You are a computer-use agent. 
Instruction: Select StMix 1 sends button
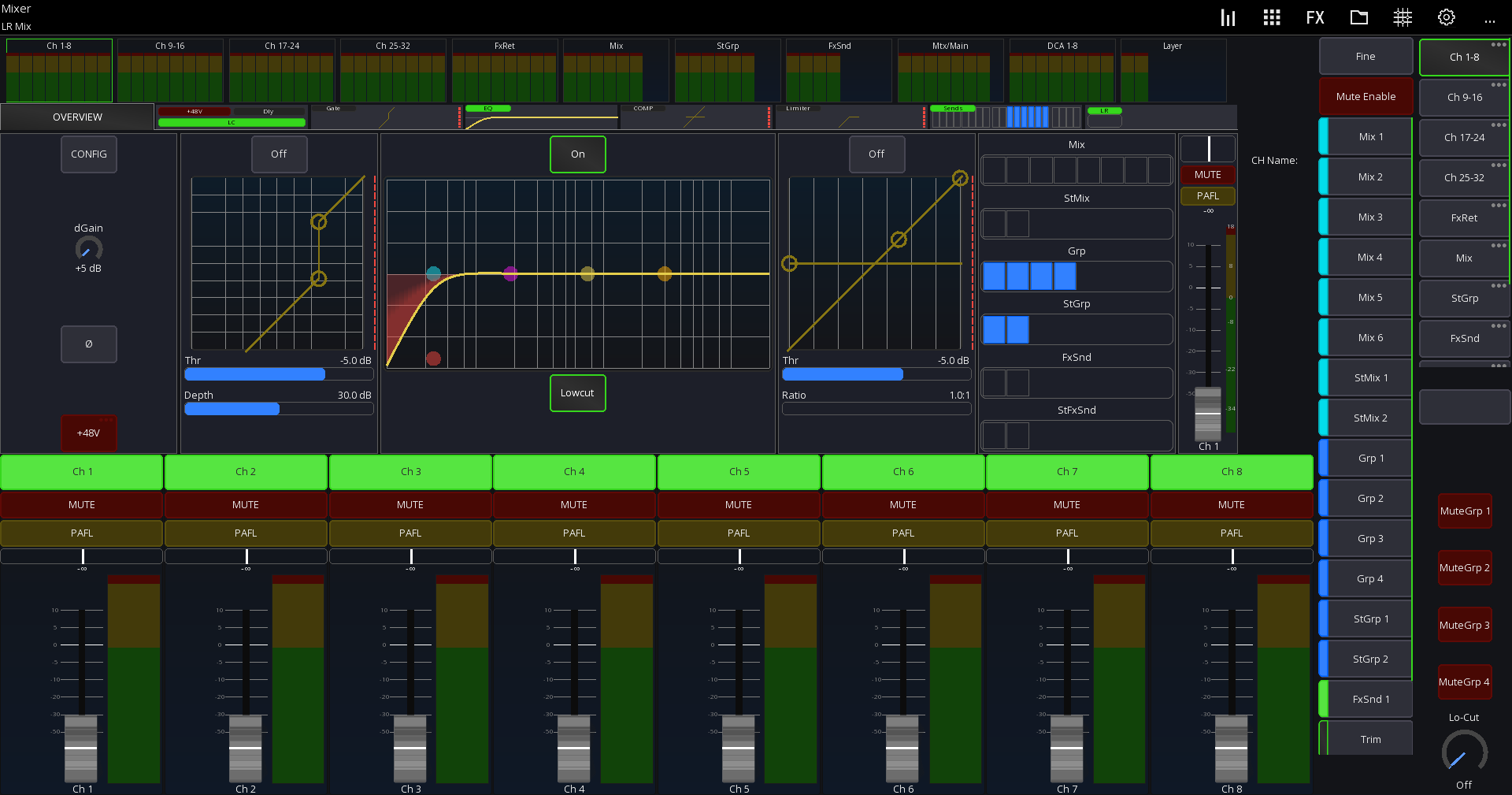click(1366, 378)
